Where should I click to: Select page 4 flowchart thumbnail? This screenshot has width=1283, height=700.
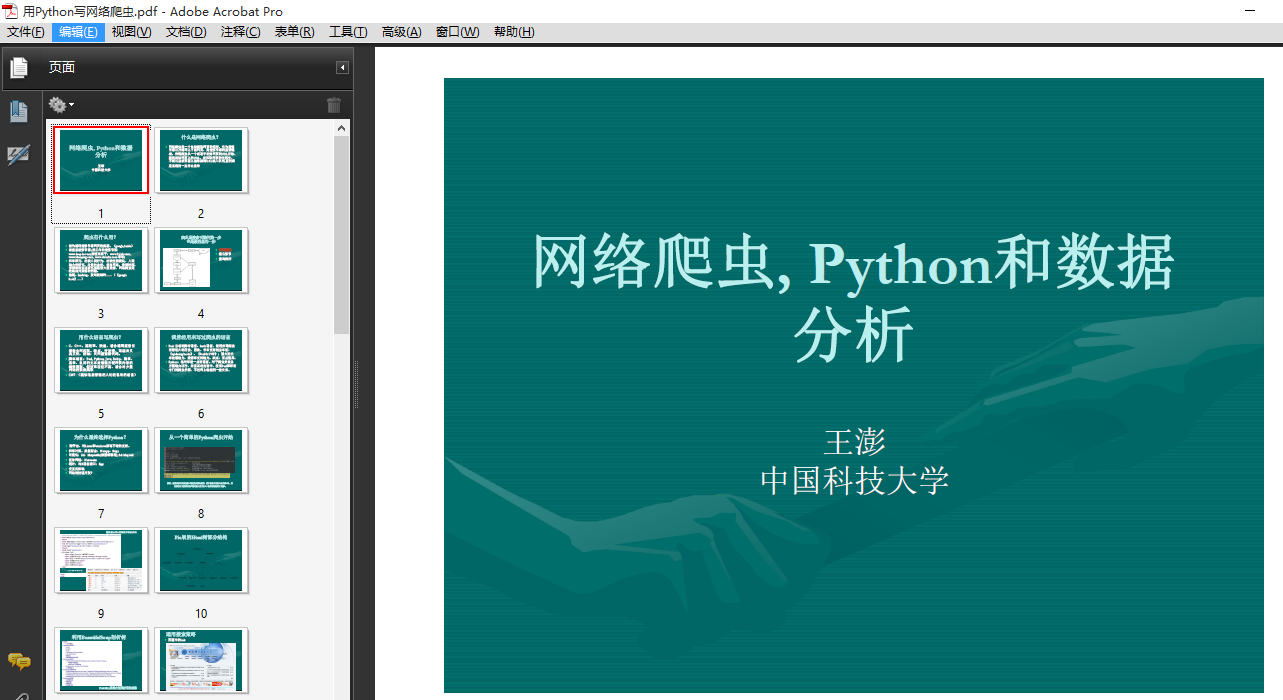pyautogui.click(x=201, y=260)
